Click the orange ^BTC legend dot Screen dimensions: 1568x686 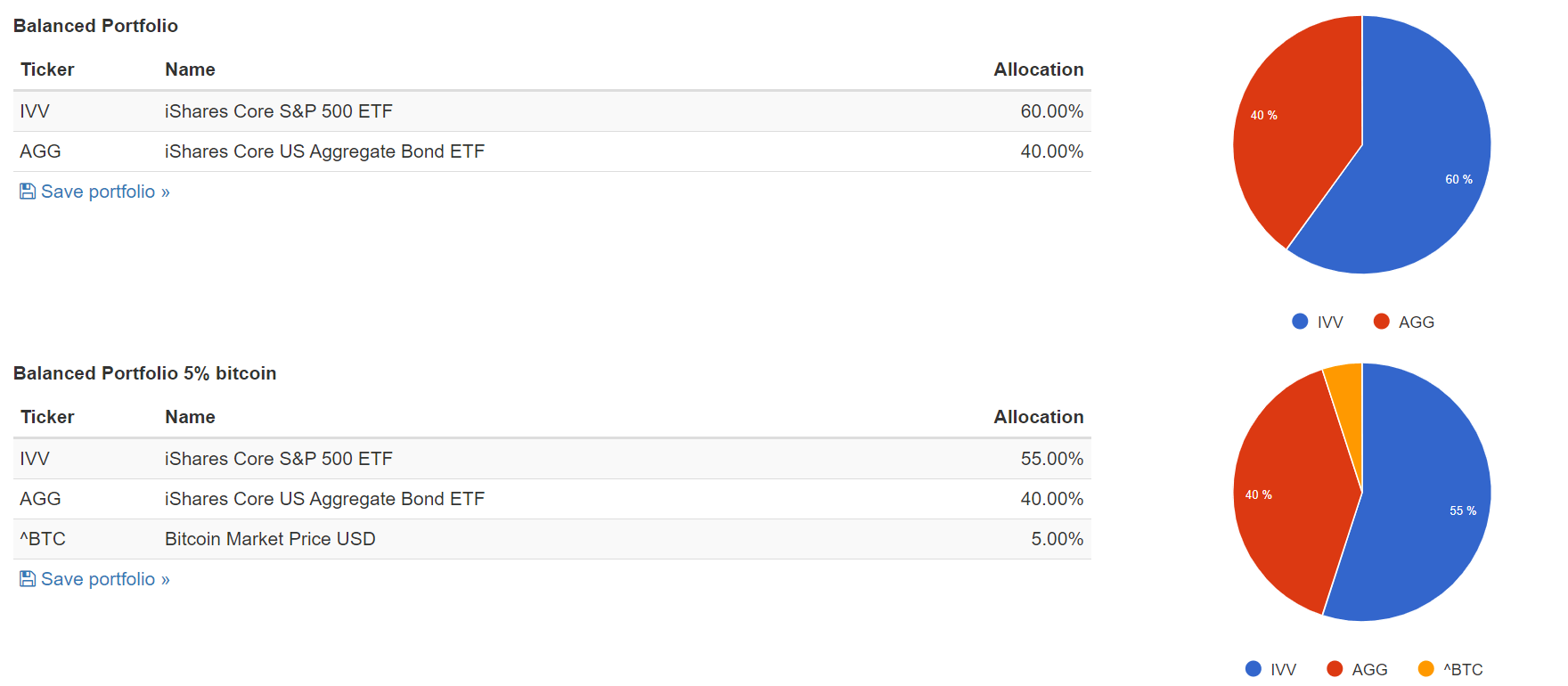click(x=1425, y=669)
